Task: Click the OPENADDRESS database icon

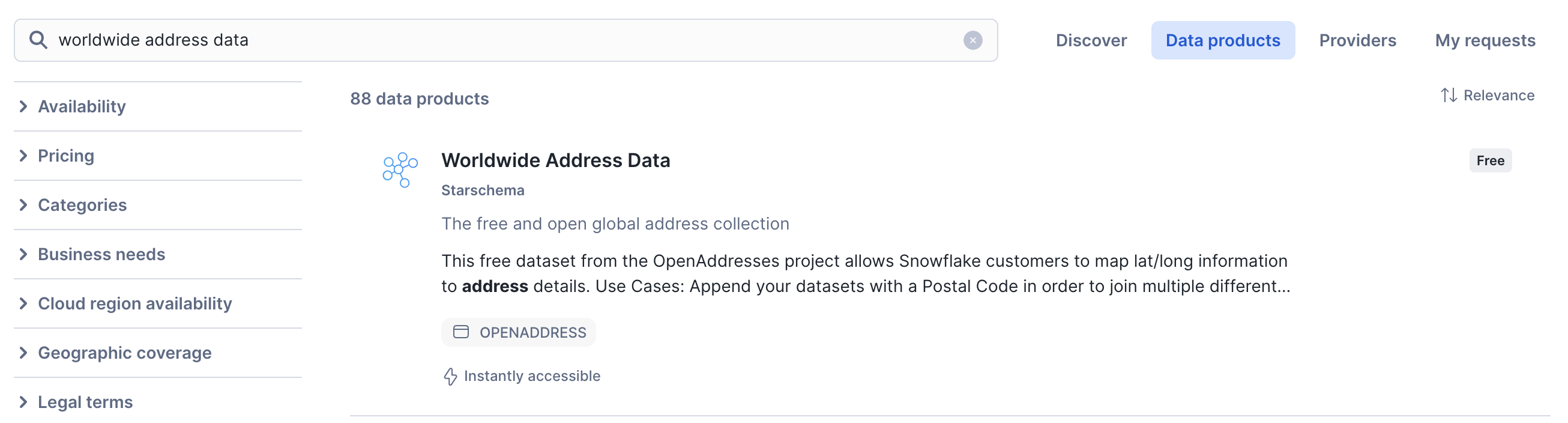Action: pos(461,332)
